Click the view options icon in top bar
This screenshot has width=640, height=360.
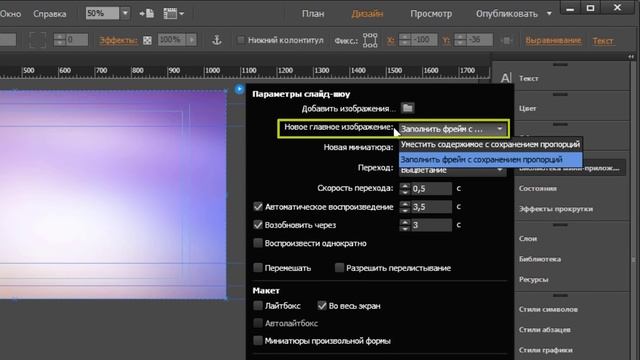[x=173, y=14]
